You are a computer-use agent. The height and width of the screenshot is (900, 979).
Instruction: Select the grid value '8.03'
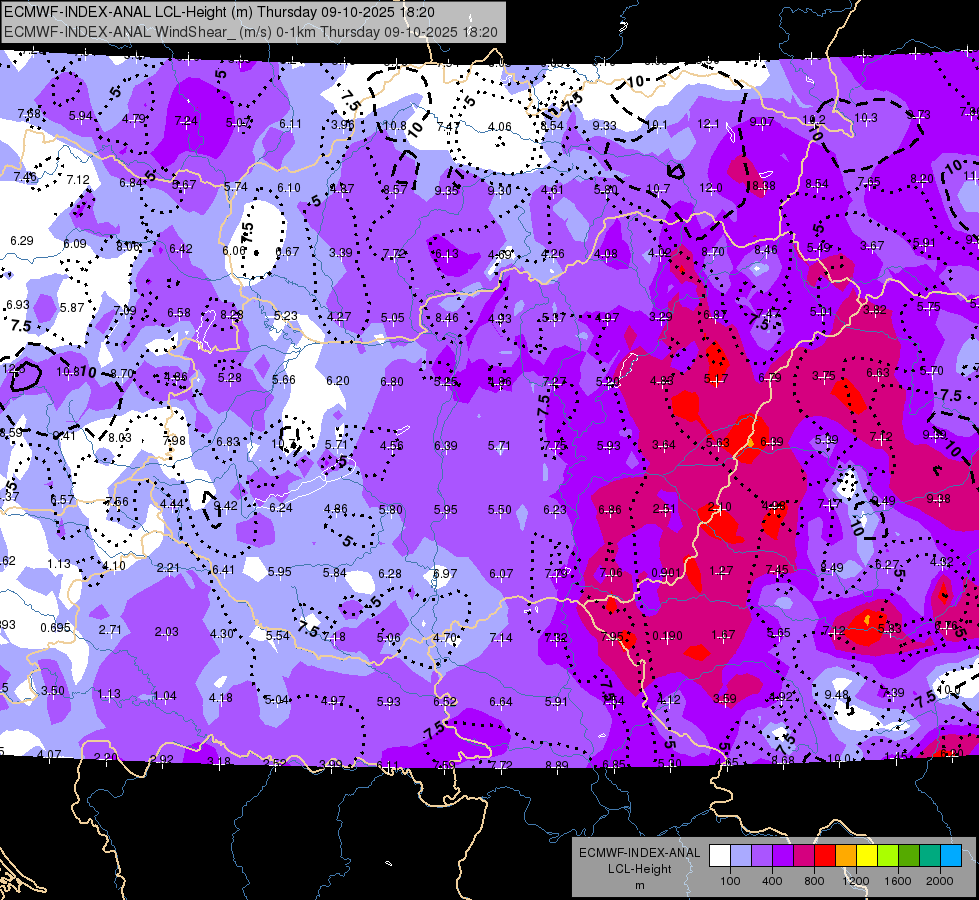pyautogui.click(x=120, y=437)
